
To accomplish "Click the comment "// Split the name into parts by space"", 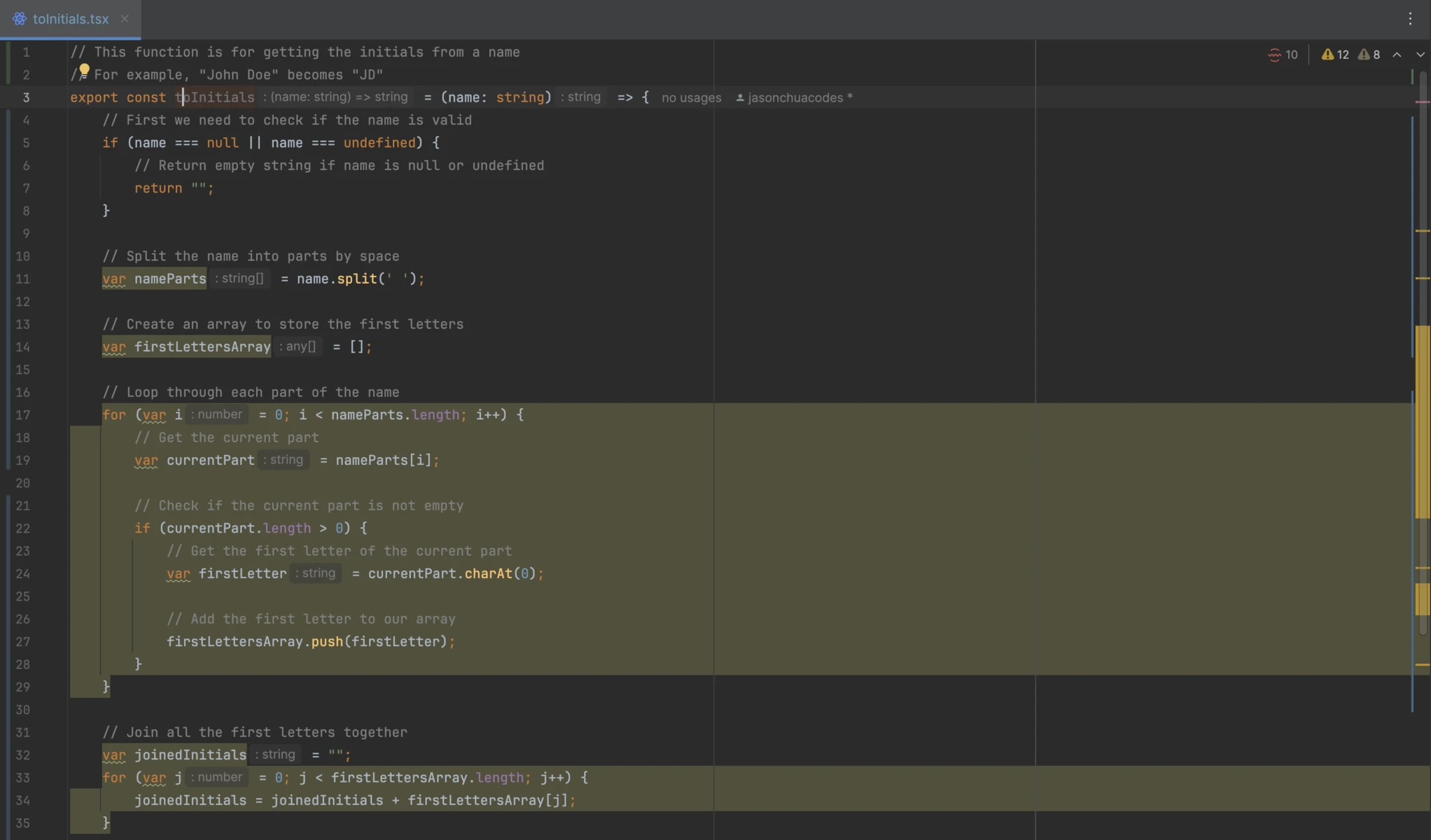I will [x=251, y=256].
